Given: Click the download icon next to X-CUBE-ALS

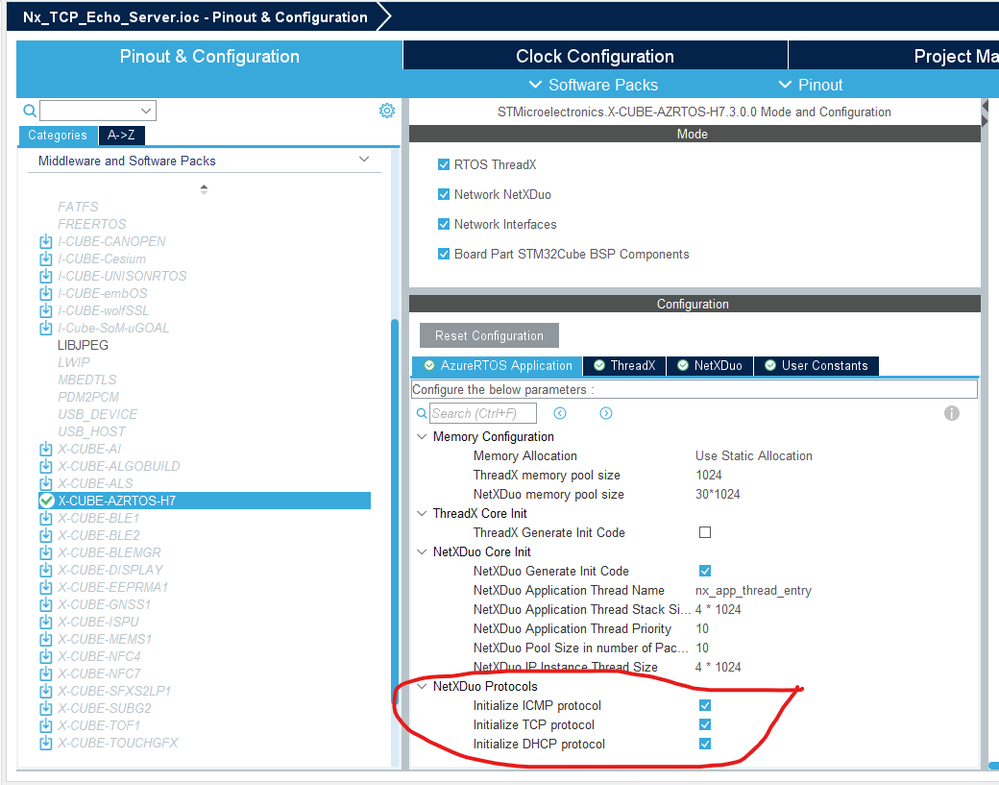Looking at the screenshot, I should tap(46, 484).
